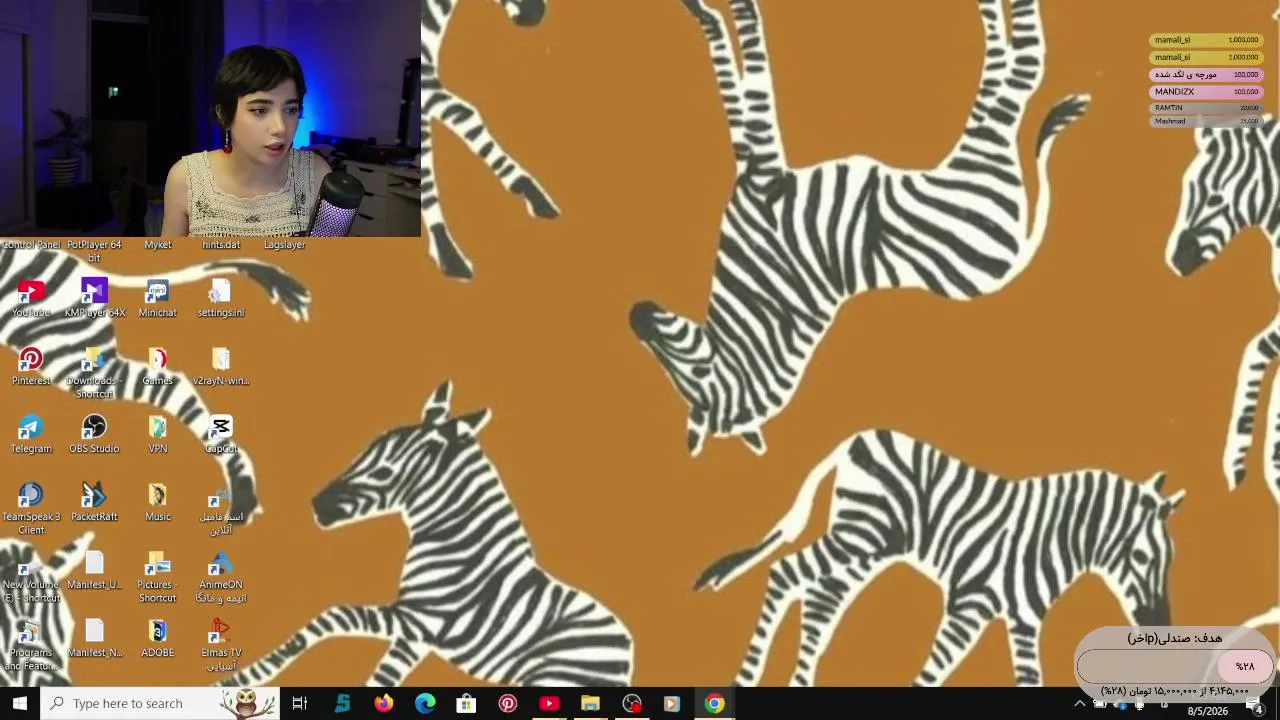Select the Games folder on desktop
Image resolution: width=1280 pixels, height=720 pixels.
point(157,367)
